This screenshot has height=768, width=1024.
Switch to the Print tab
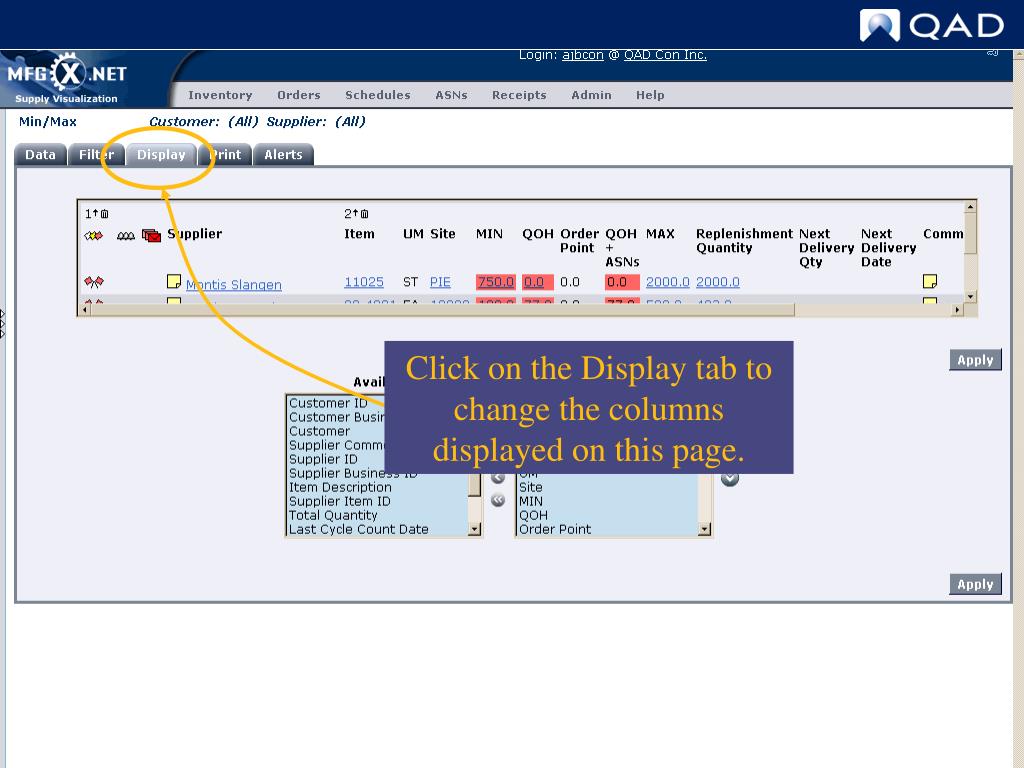225,155
